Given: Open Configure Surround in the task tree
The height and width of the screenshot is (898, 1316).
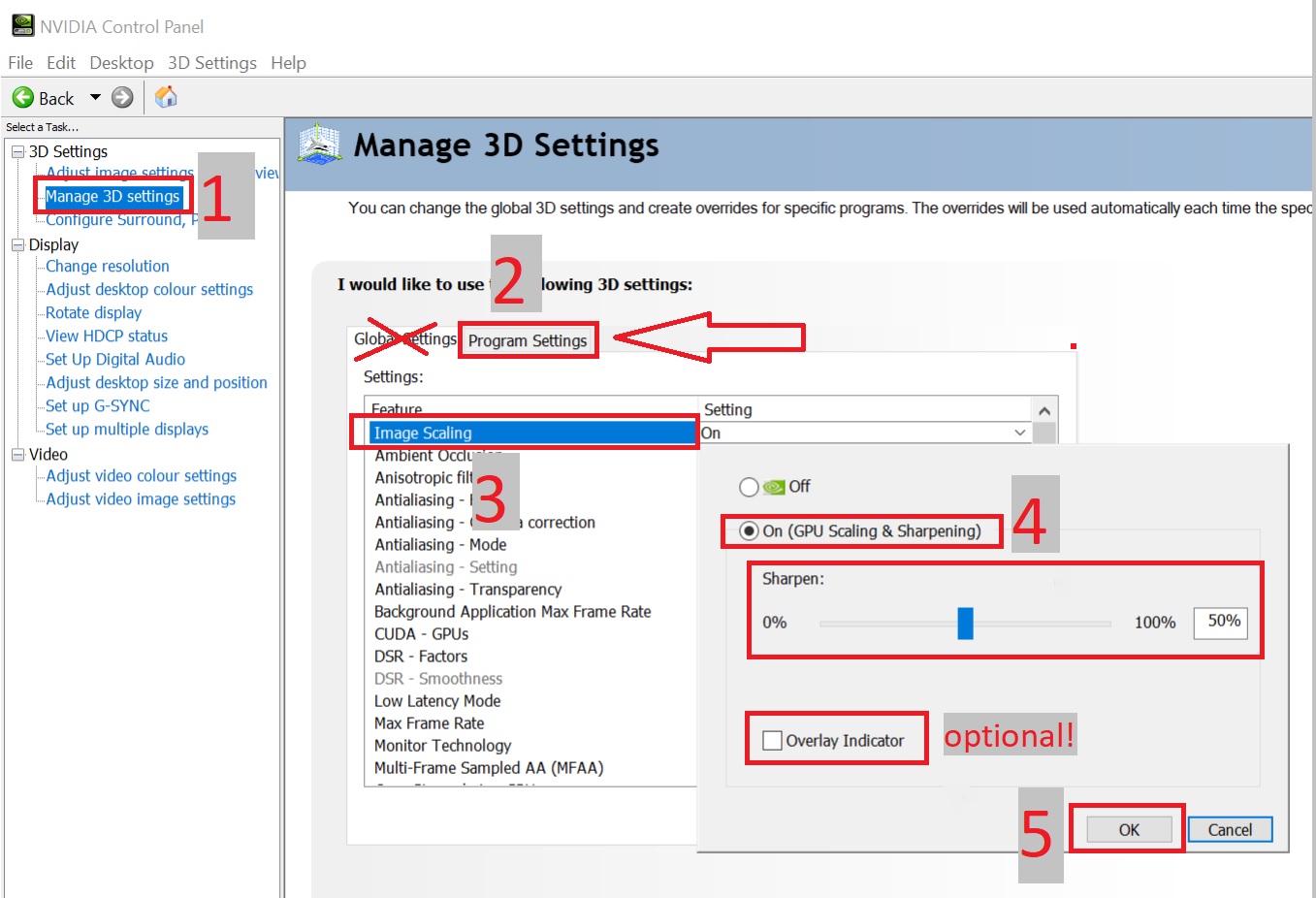Looking at the screenshot, I should coord(121,220).
